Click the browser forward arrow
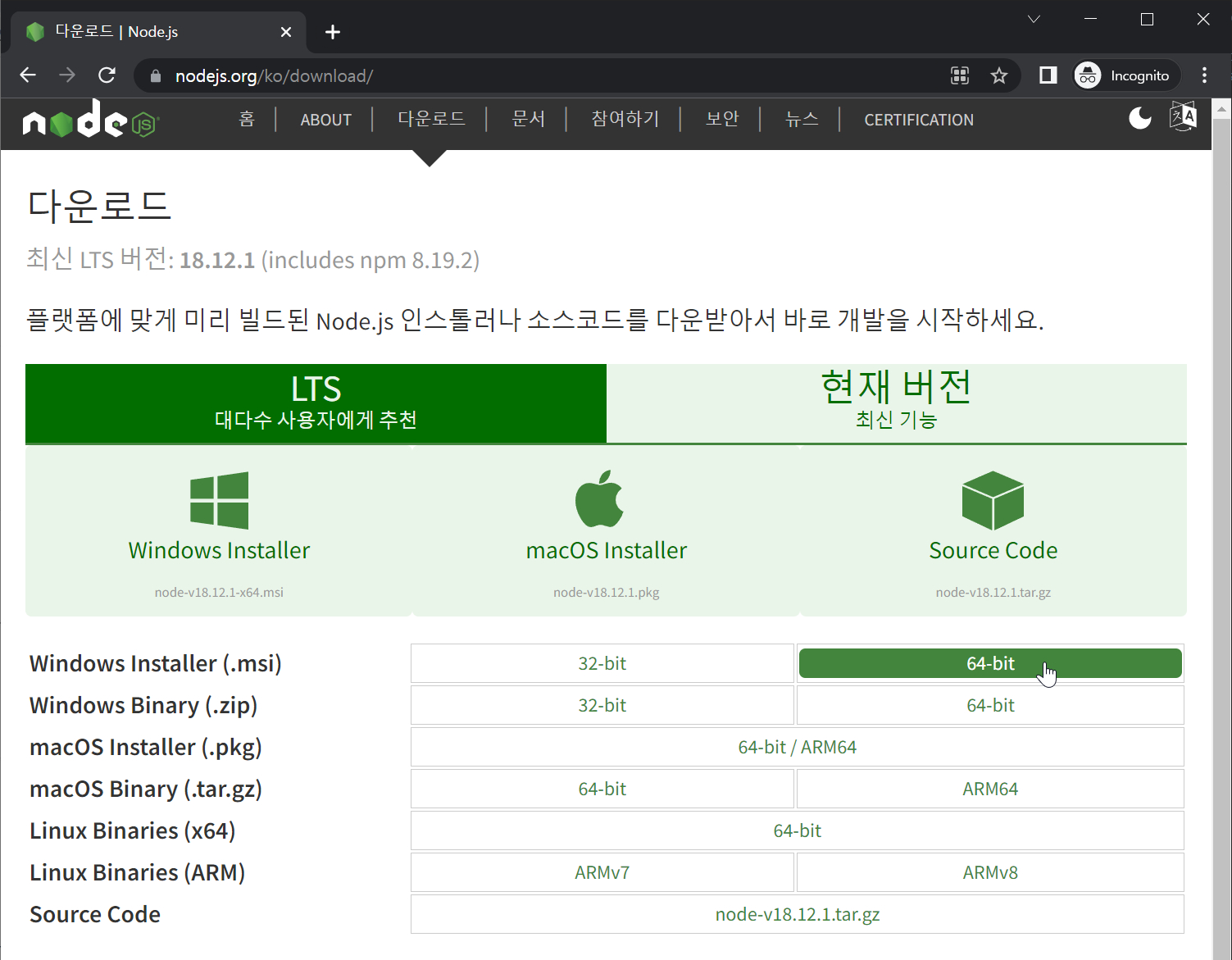 click(67, 75)
